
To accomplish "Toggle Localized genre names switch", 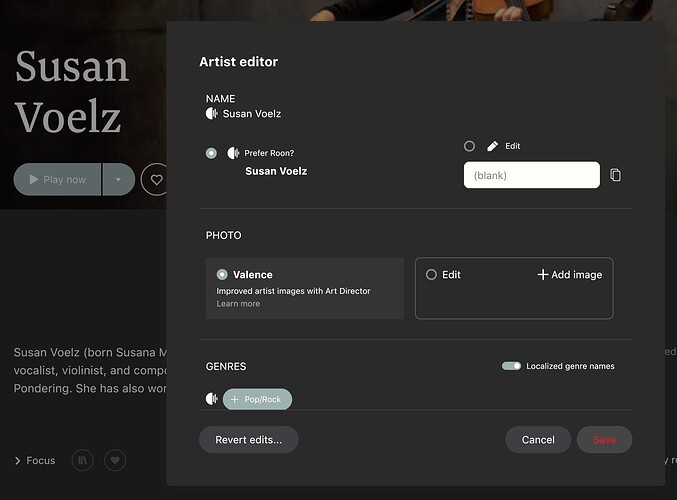I will (511, 366).
